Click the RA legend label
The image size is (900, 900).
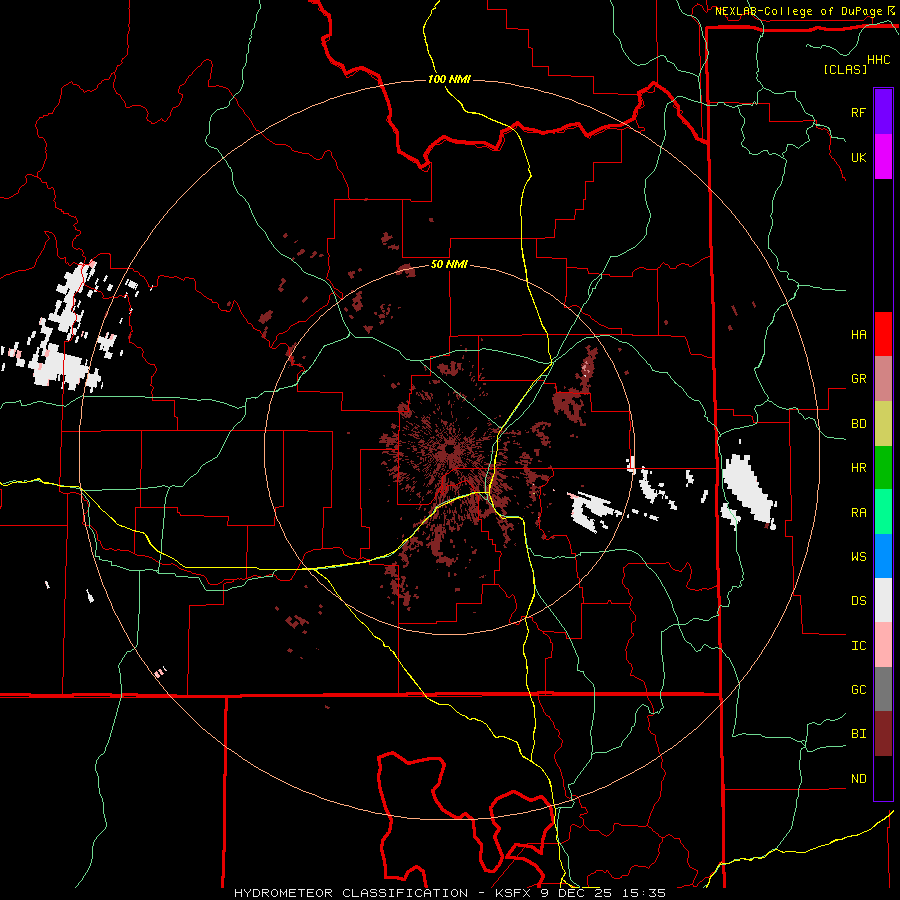(858, 513)
